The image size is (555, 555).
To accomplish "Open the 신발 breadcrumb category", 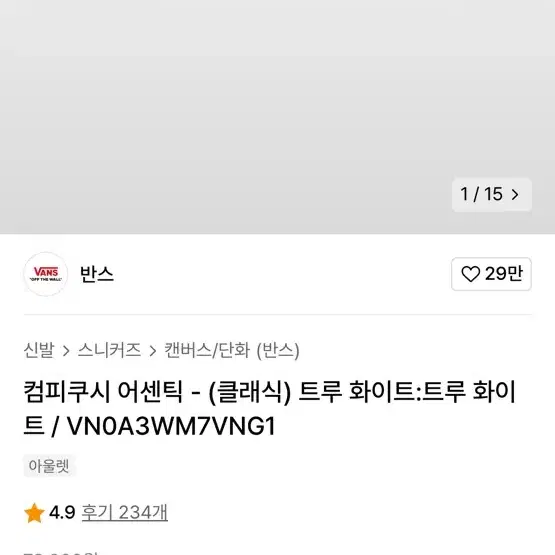I will pos(39,350).
